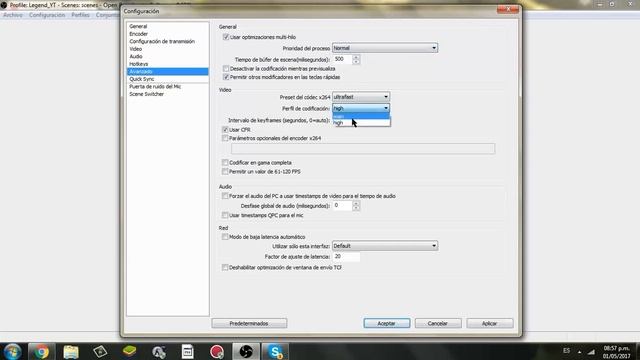Open the red circle recorder icon in taskbar
The width and height of the screenshot is (640, 360).
[x=217, y=351]
